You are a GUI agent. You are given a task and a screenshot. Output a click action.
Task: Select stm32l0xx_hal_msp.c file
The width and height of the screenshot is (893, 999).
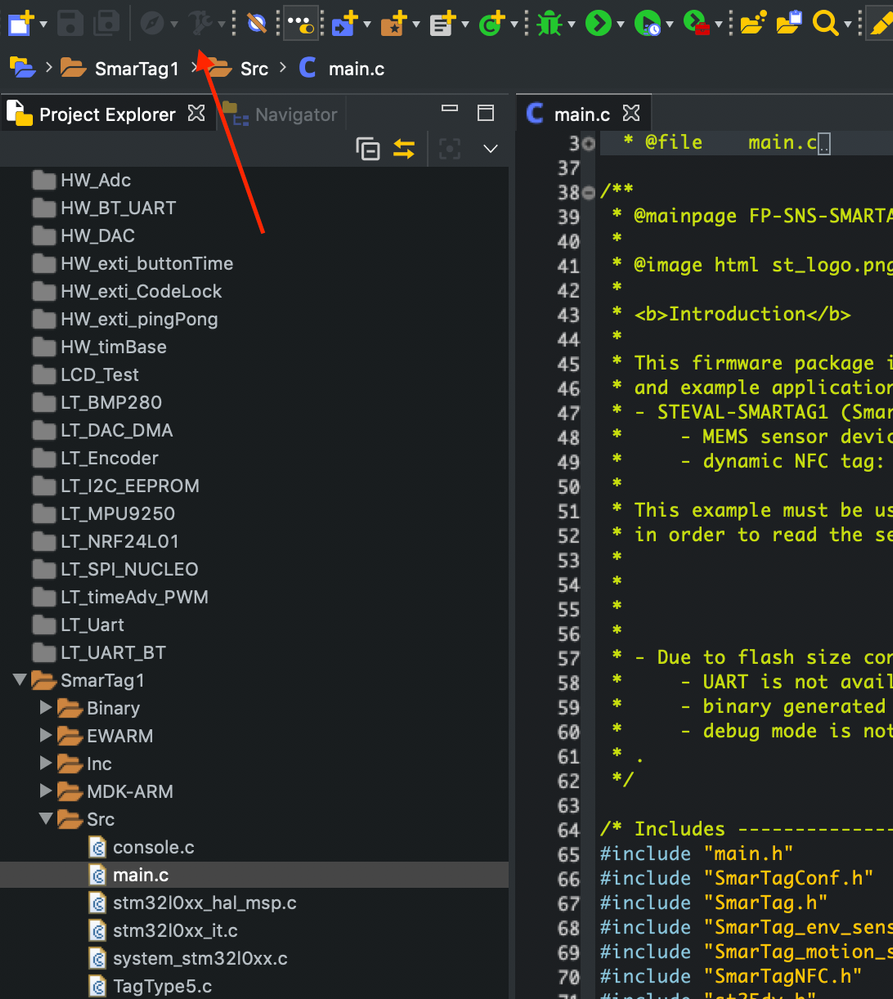pos(204,903)
